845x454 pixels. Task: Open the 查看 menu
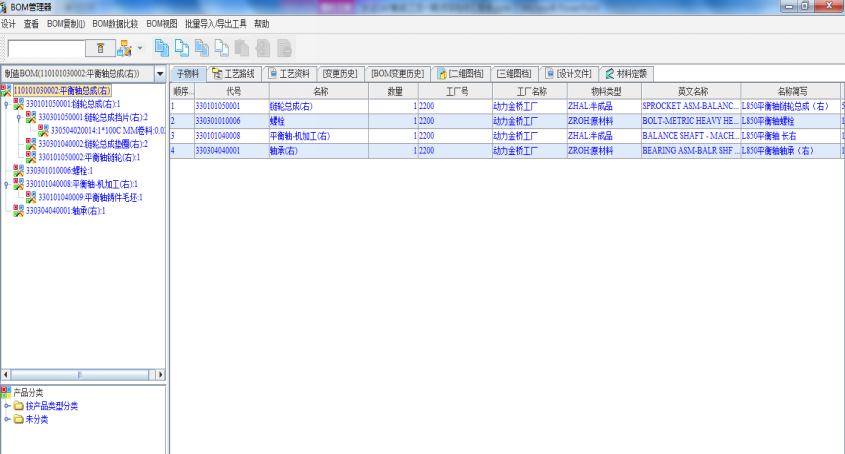click(x=31, y=24)
